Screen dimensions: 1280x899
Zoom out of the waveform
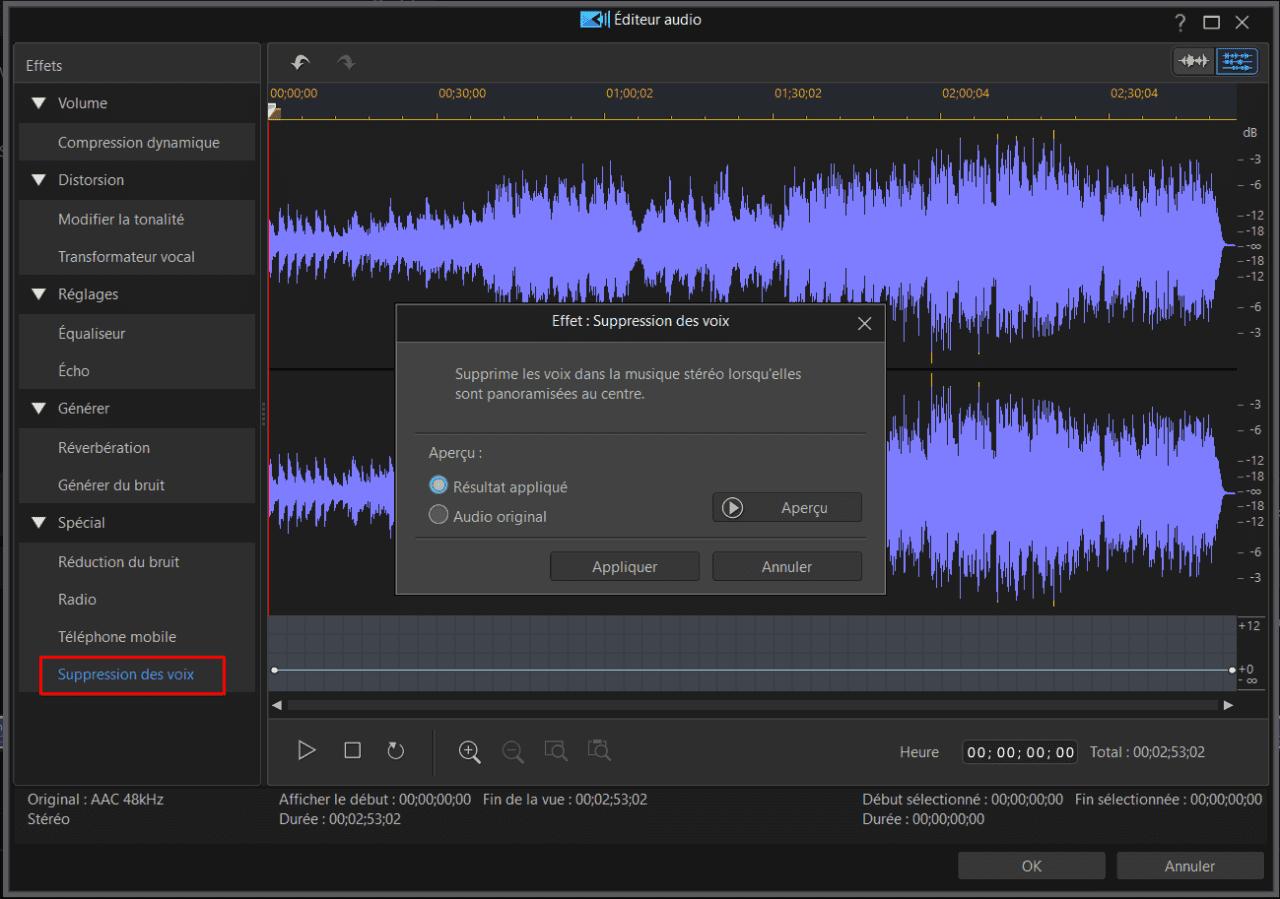click(x=512, y=751)
